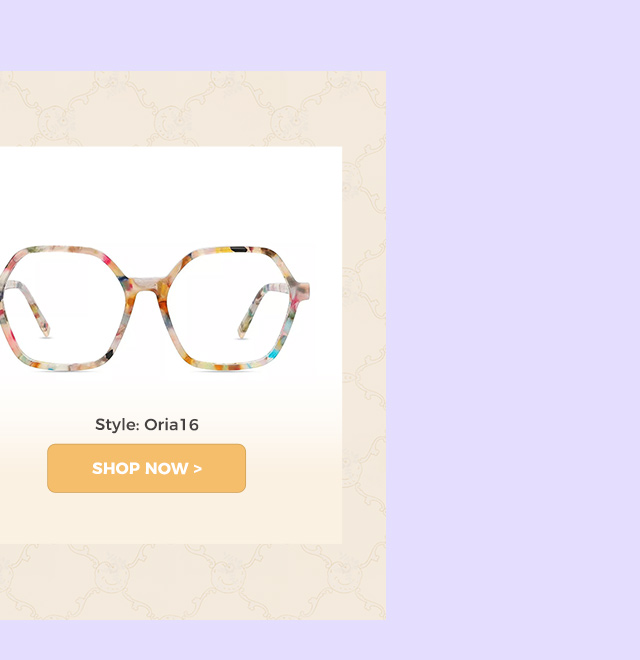
Task: Click the SHOP NOW button
Action: 147,468
